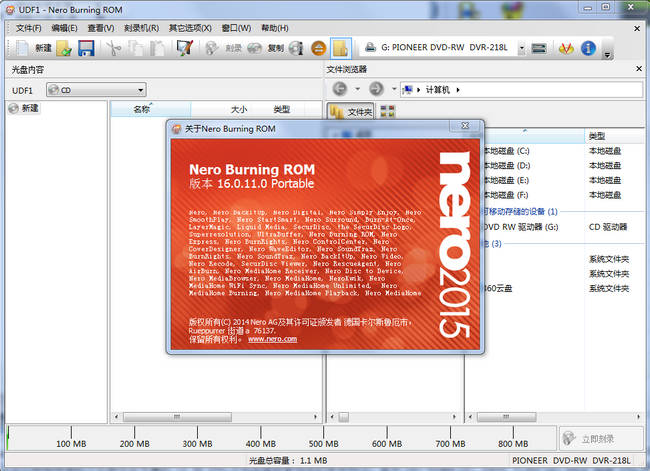Click the Paste clipboard toolbar icon
The image size is (650, 471).
click(157, 48)
